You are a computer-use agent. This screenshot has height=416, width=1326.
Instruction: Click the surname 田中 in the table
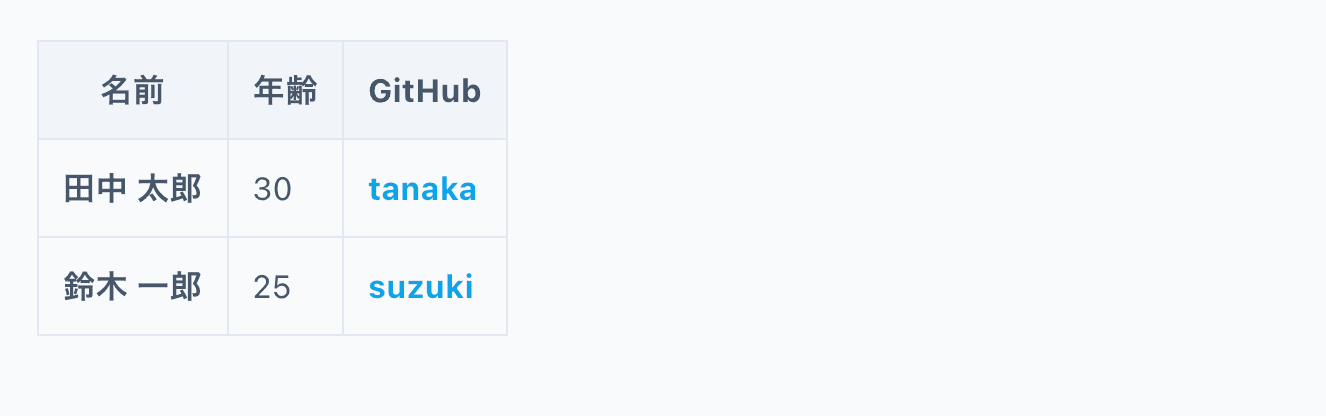click(x=95, y=189)
